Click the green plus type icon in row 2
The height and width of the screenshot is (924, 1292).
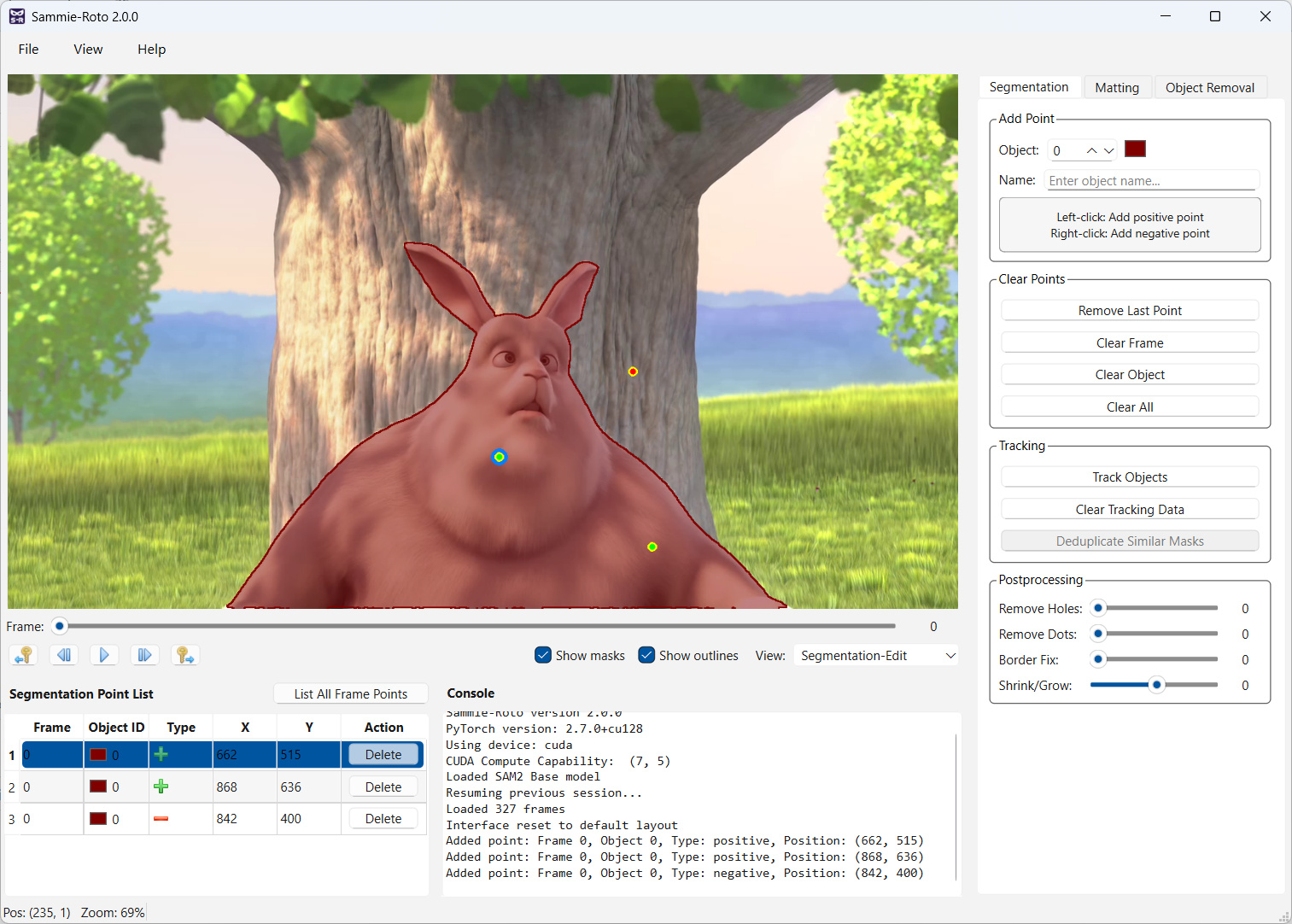(161, 787)
